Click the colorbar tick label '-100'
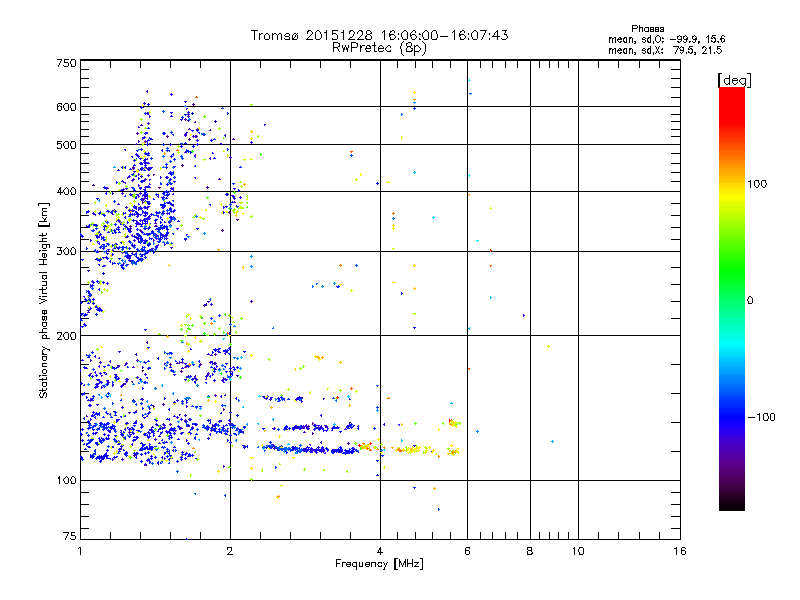The width and height of the screenshot is (800, 600). [x=761, y=417]
